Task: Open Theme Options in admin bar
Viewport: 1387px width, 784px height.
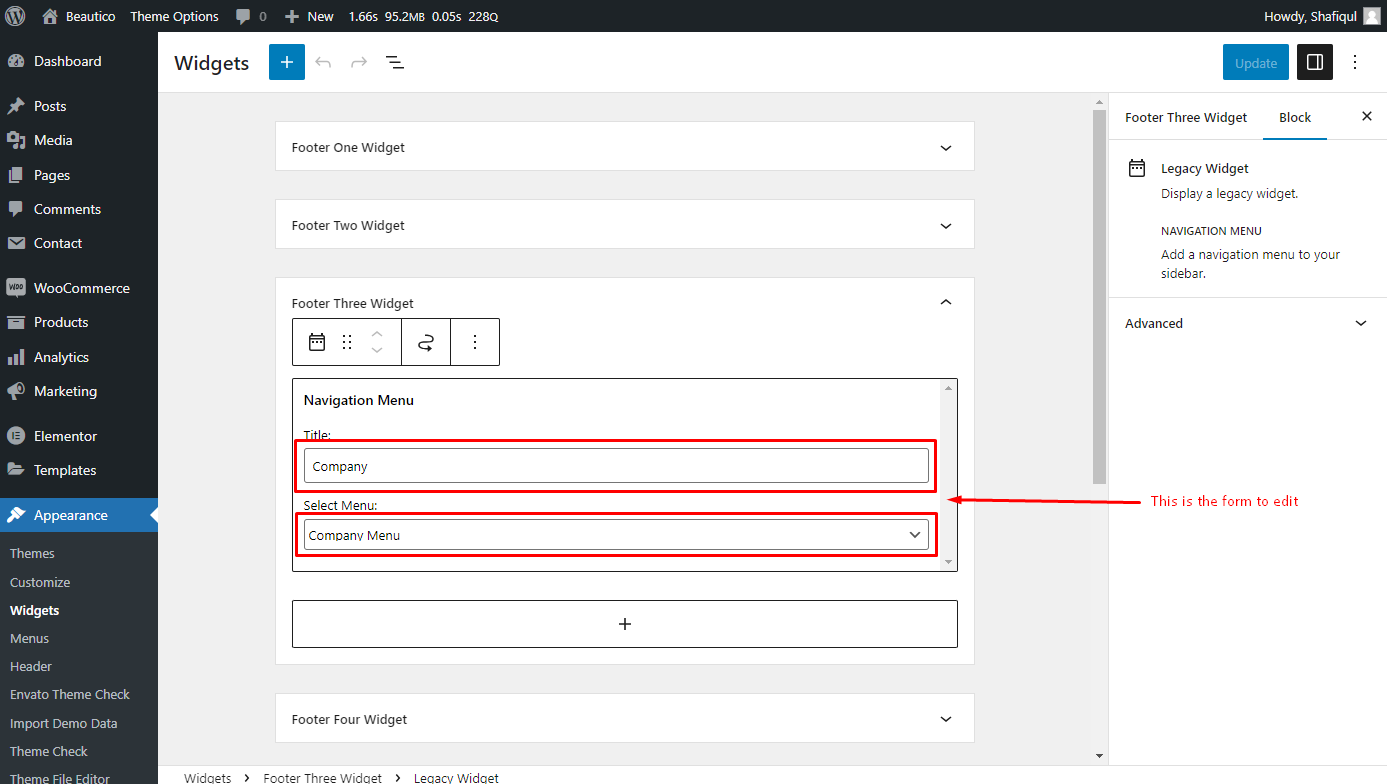Action: [x=174, y=16]
